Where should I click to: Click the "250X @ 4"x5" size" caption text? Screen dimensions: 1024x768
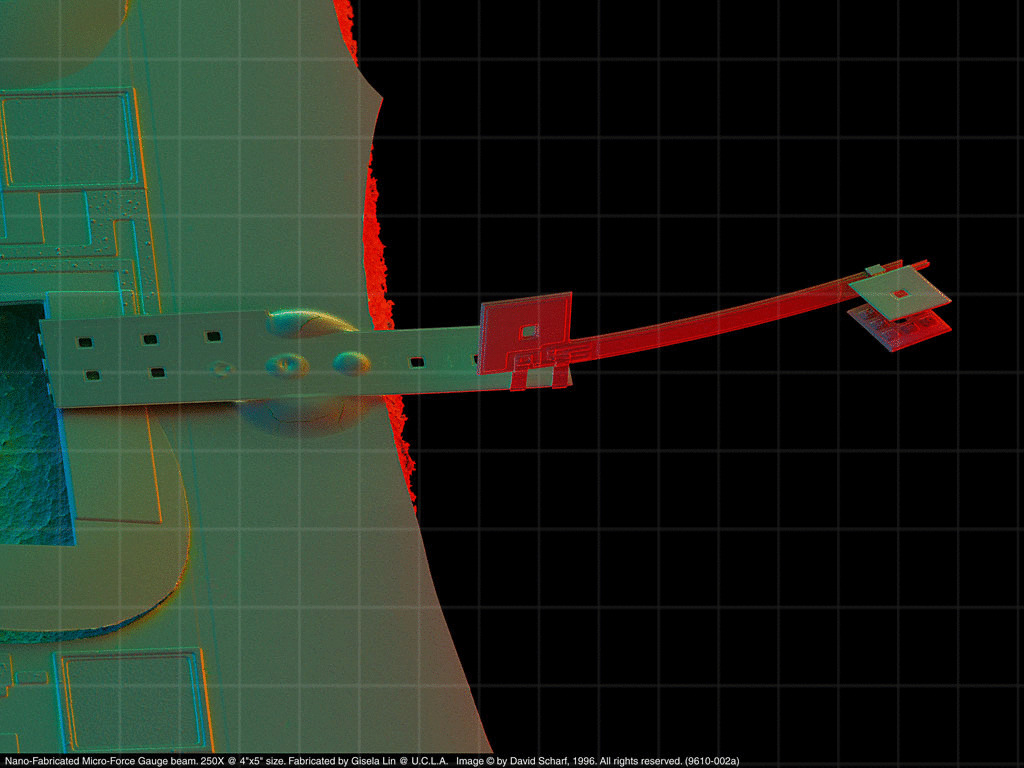tap(243, 761)
